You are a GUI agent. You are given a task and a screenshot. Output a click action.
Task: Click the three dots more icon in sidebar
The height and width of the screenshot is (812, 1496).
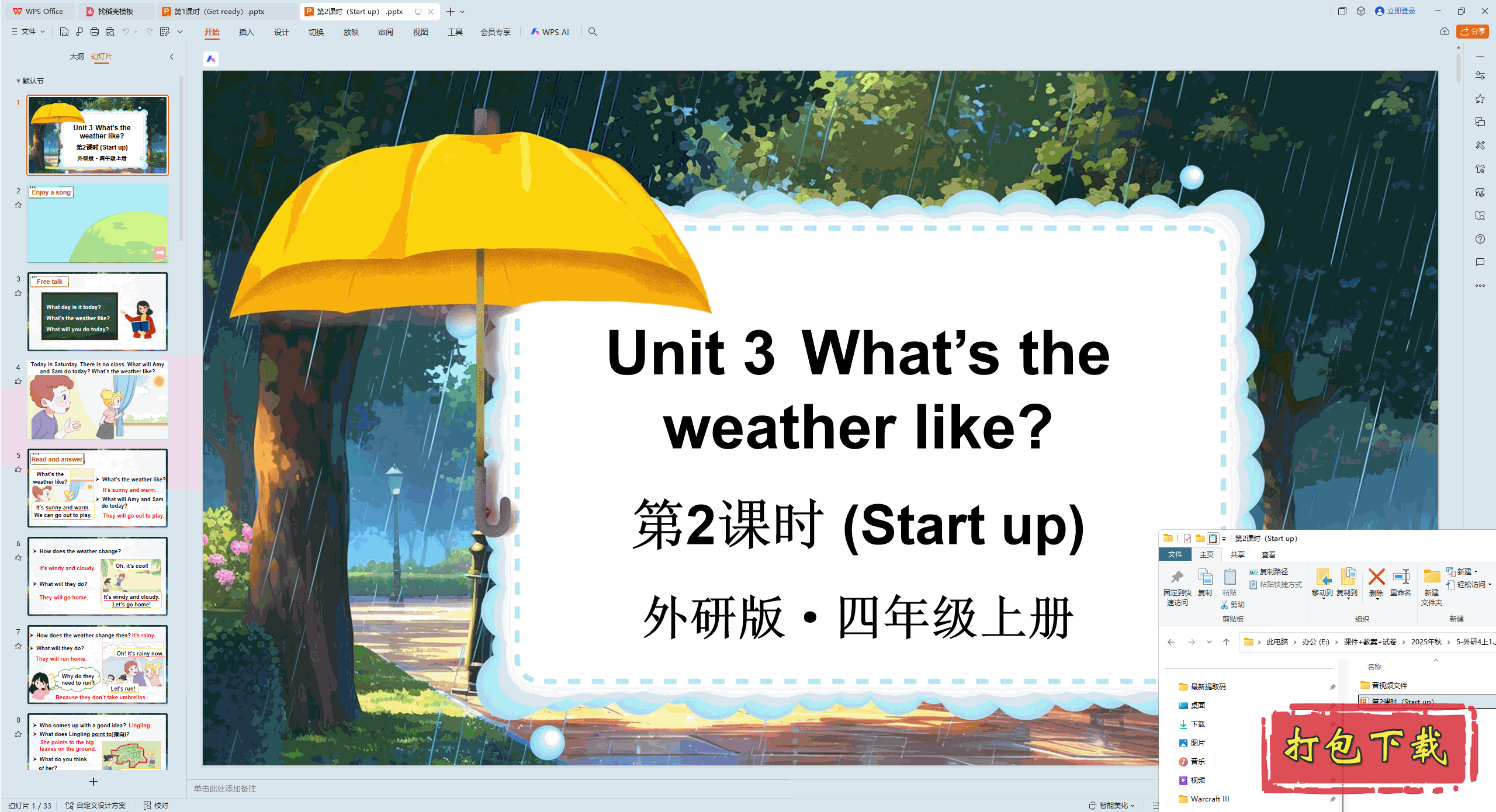tap(1480, 286)
